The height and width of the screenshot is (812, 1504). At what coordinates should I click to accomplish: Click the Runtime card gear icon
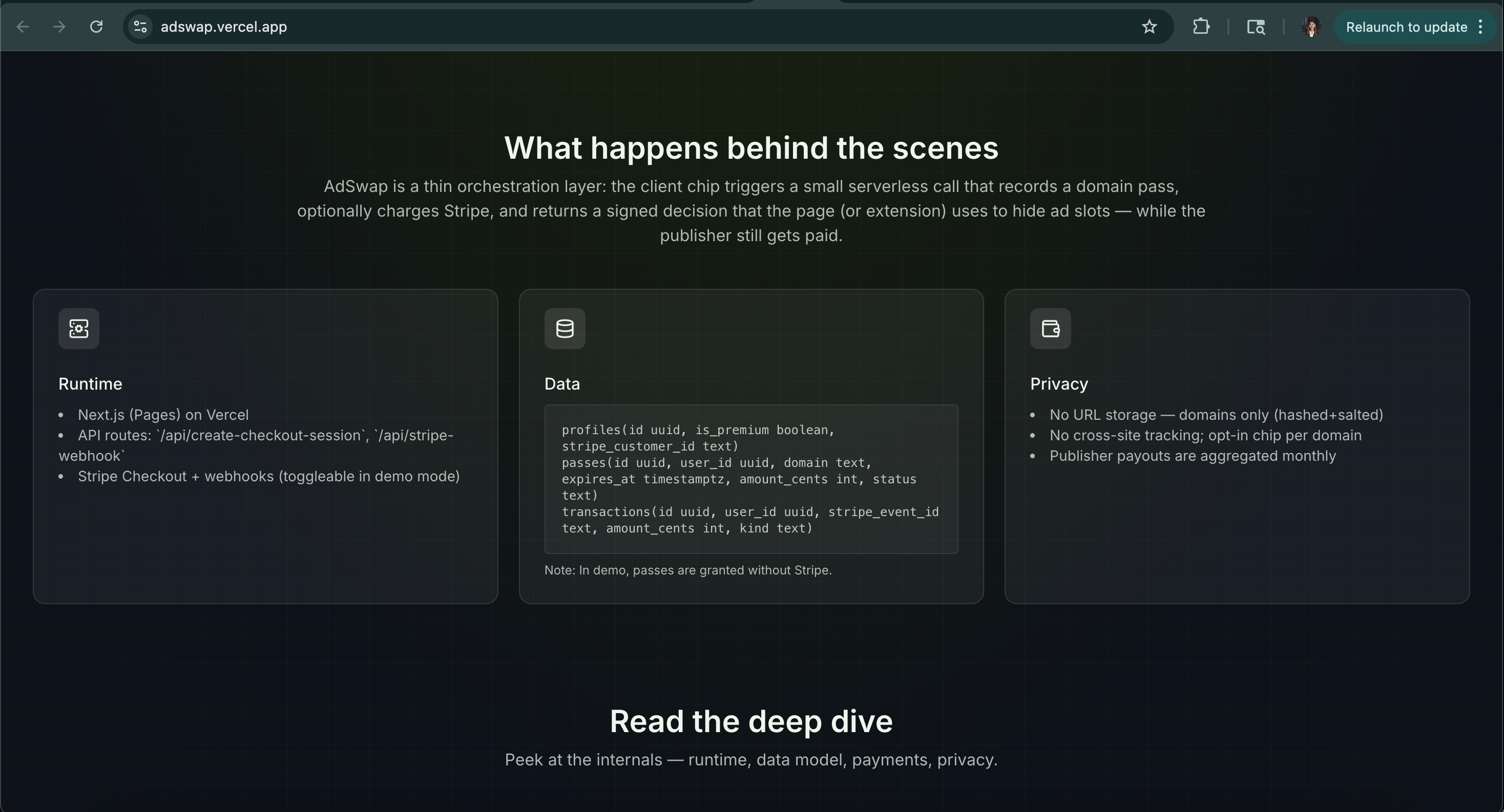79,328
